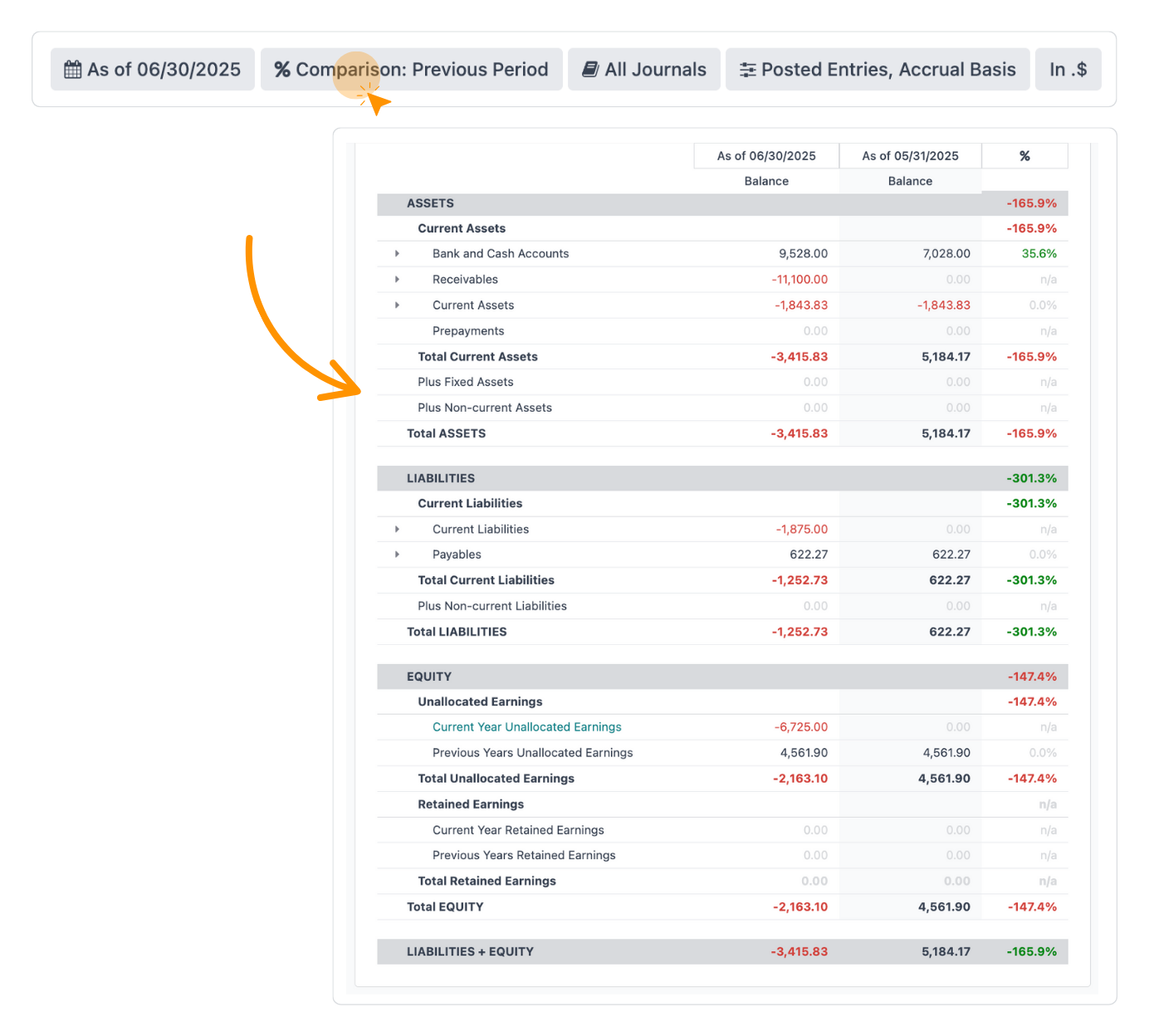
Task: Click the options sliders icon on Posted Entries filter
Action: (746, 69)
